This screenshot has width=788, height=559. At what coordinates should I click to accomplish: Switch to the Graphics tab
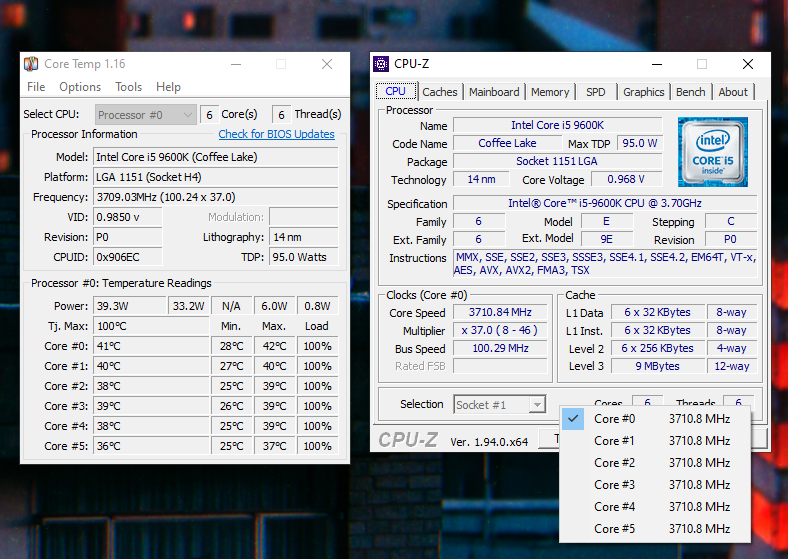coord(644,92)
